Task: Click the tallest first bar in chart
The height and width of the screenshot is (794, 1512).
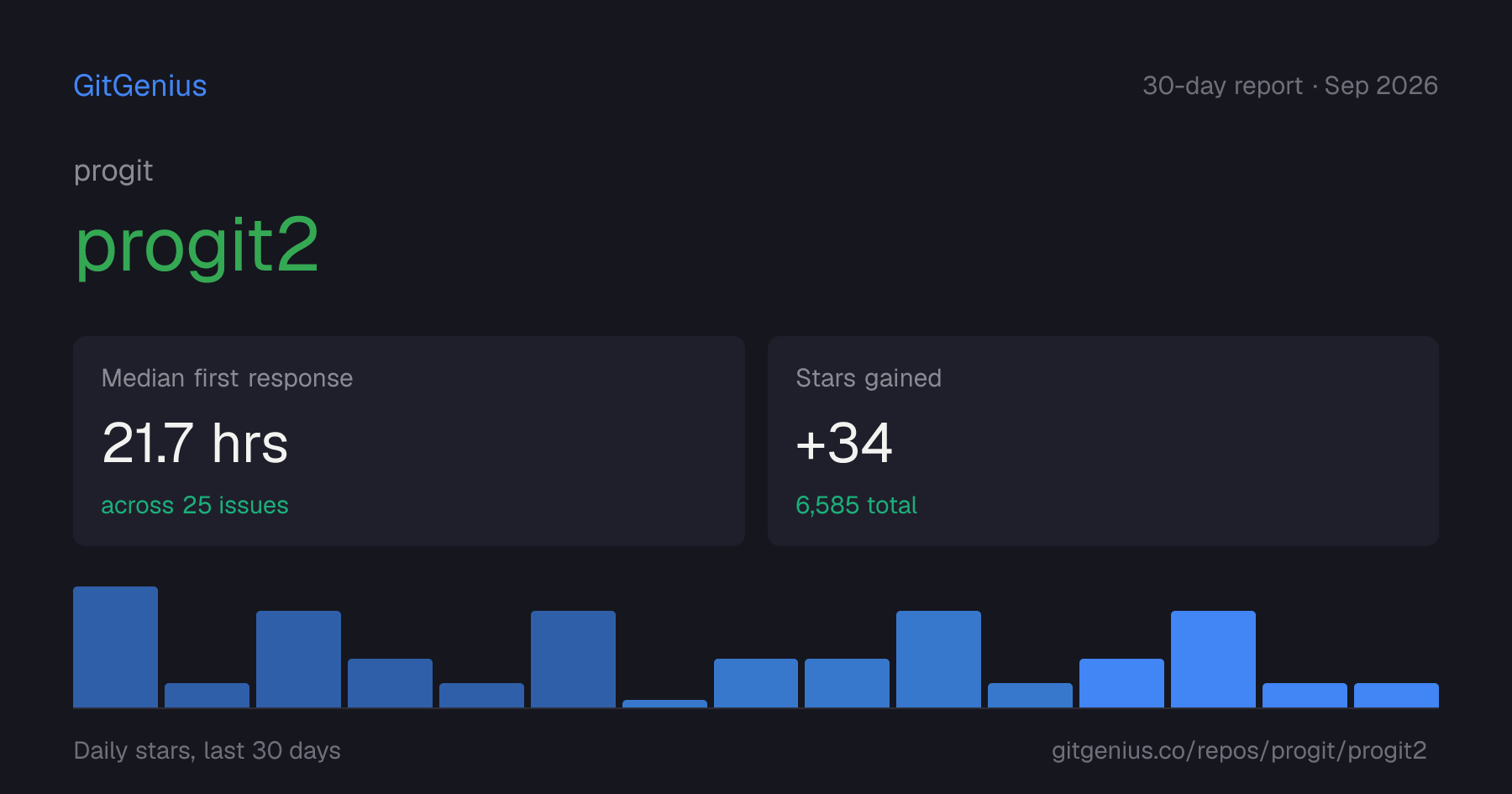Action: coord(115,647)
